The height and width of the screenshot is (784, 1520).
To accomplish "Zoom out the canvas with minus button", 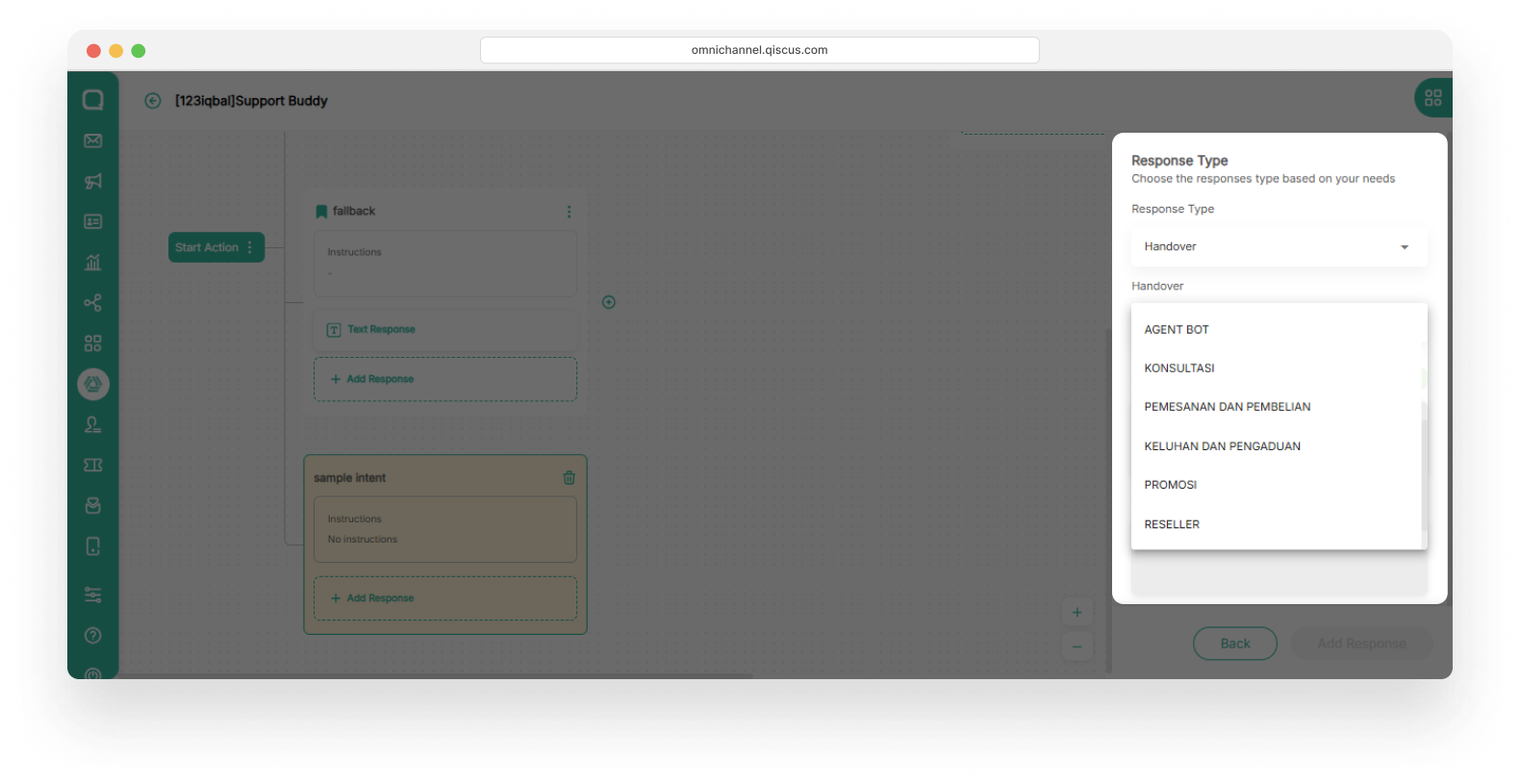I will click(1077, 646).
